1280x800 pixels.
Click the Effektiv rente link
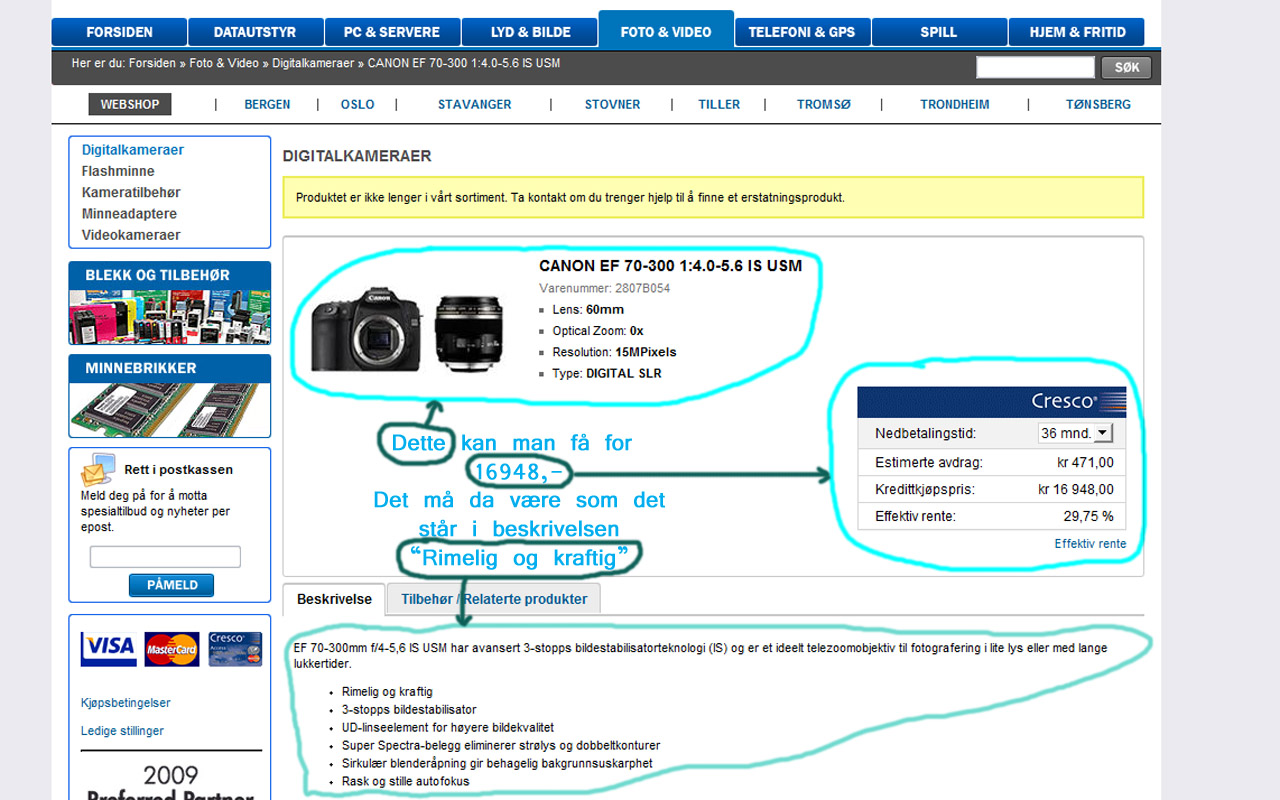1090,544
